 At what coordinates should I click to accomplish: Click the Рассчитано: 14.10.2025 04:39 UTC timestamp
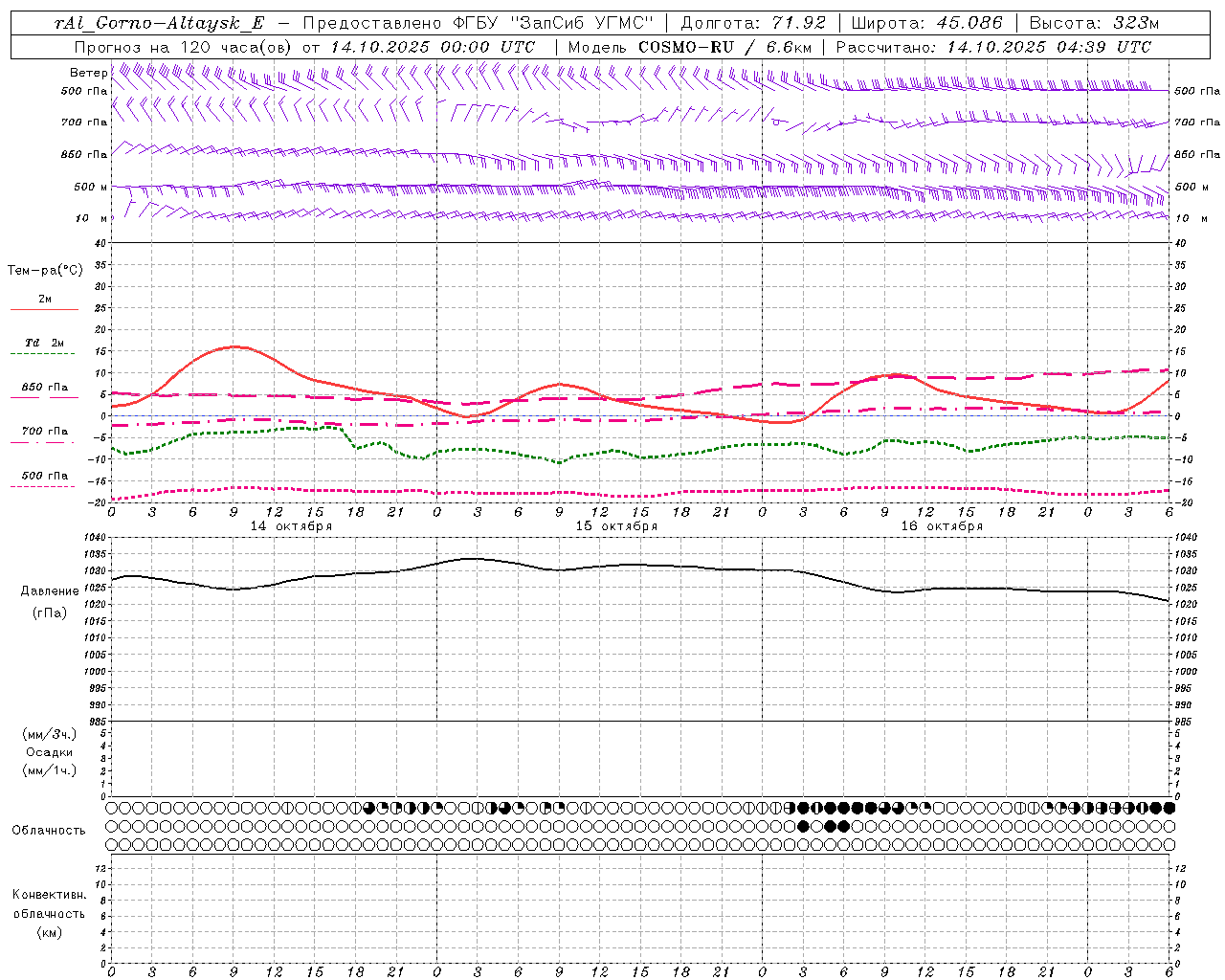click(x=993, y=47)
